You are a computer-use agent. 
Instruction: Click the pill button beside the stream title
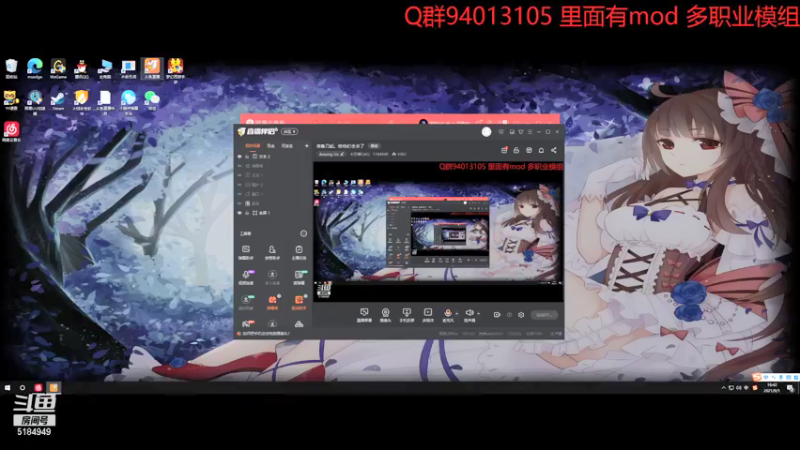[374, 146]
